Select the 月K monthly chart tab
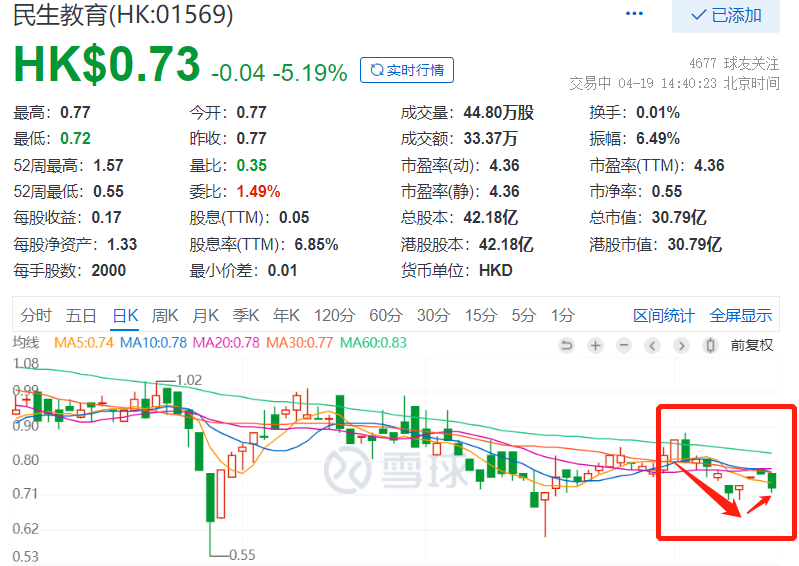This screenshot has width=799, height=566. click(x=205, y=316)
